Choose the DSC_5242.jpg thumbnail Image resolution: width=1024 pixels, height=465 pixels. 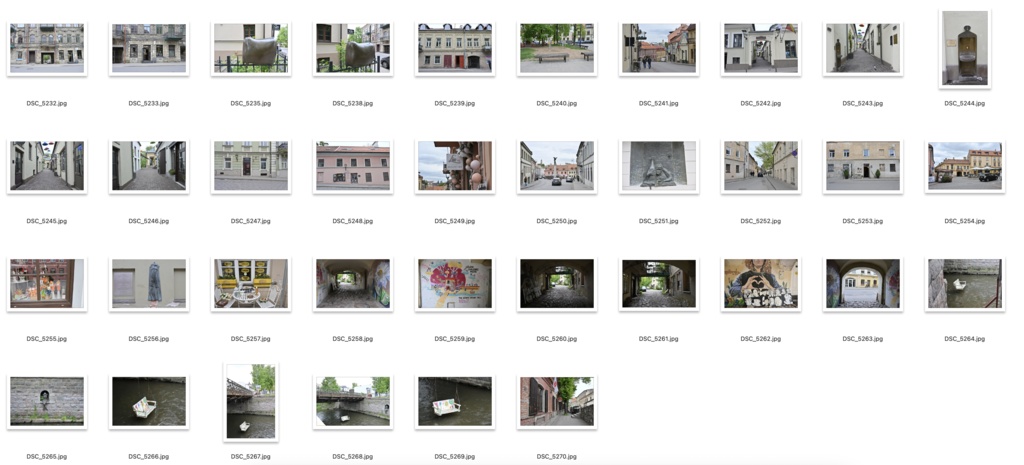pos(761,49)
